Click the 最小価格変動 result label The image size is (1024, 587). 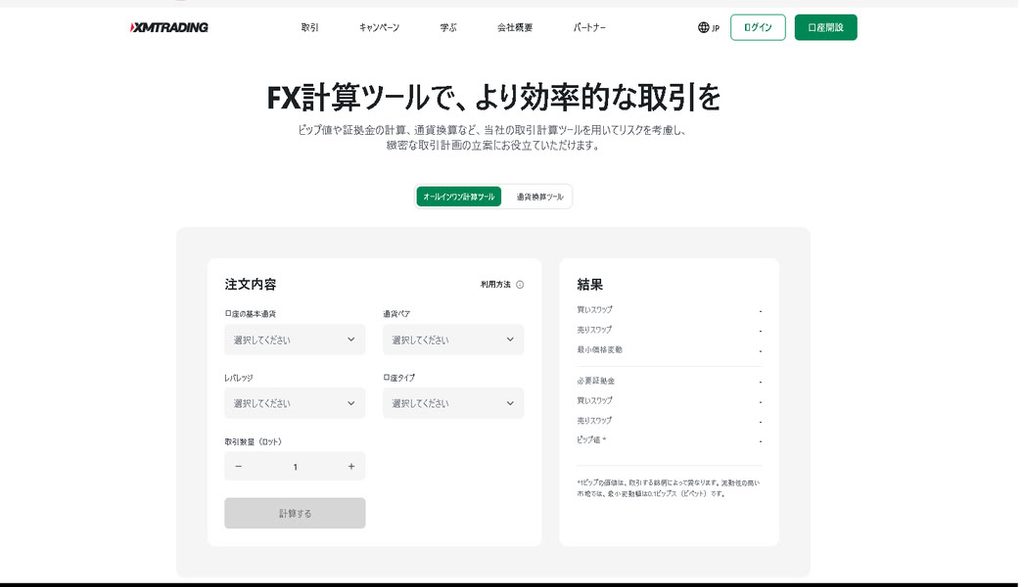point(600,350)
